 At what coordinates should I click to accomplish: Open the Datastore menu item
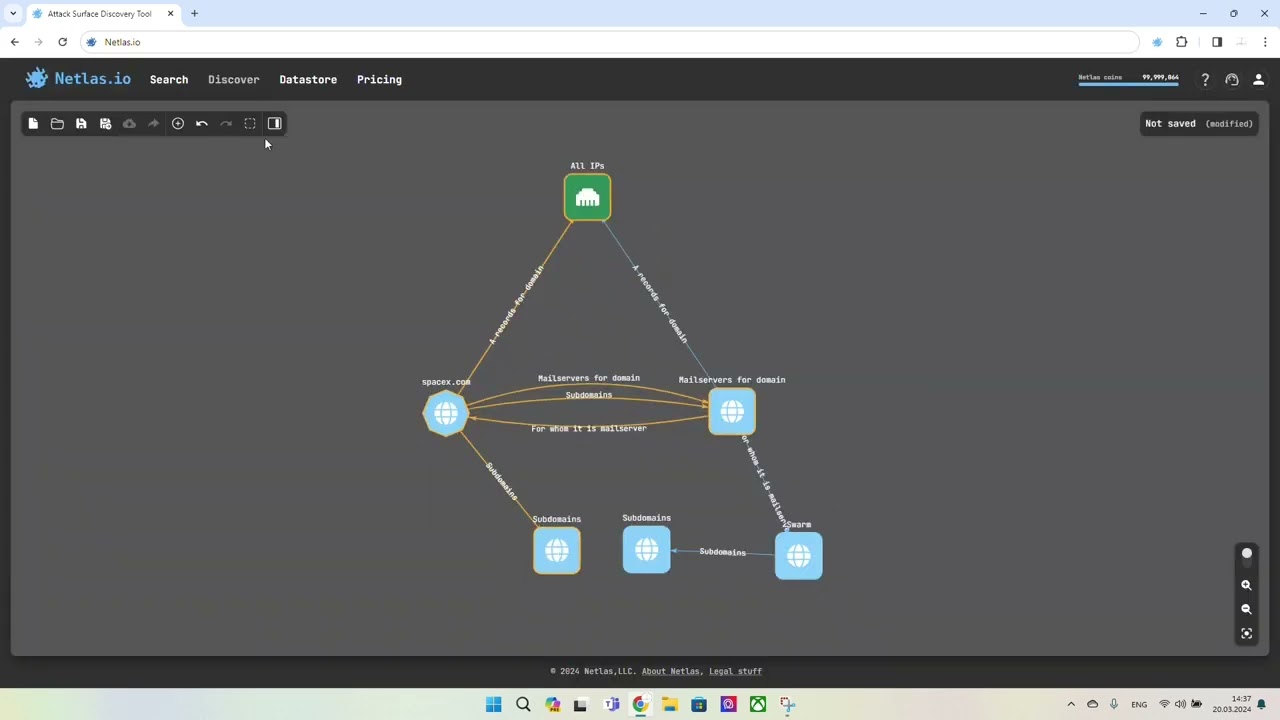[x=308, y=79]
